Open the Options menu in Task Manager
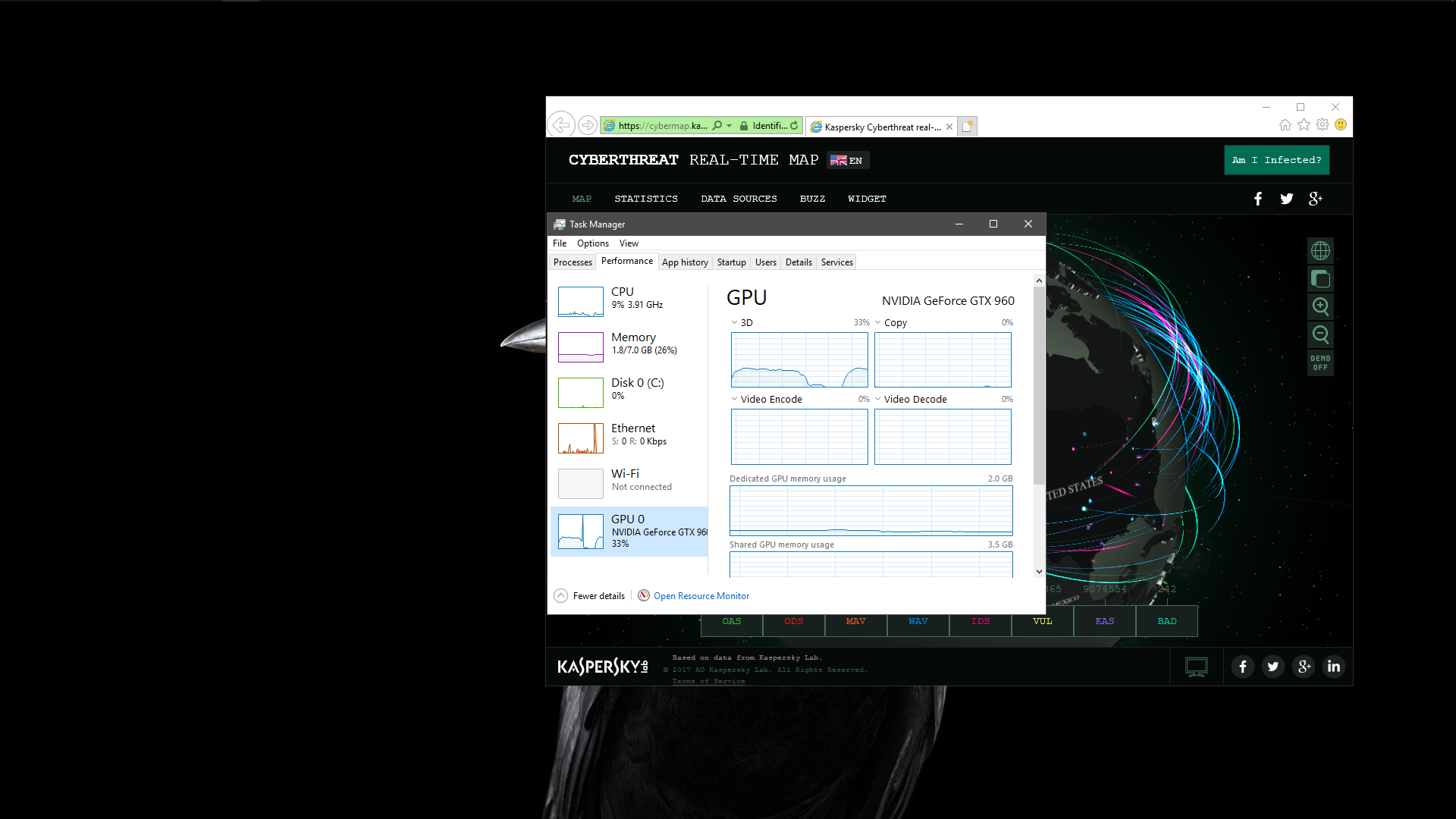Screen dimensions: 1456x819 click(x=592, y=243)
